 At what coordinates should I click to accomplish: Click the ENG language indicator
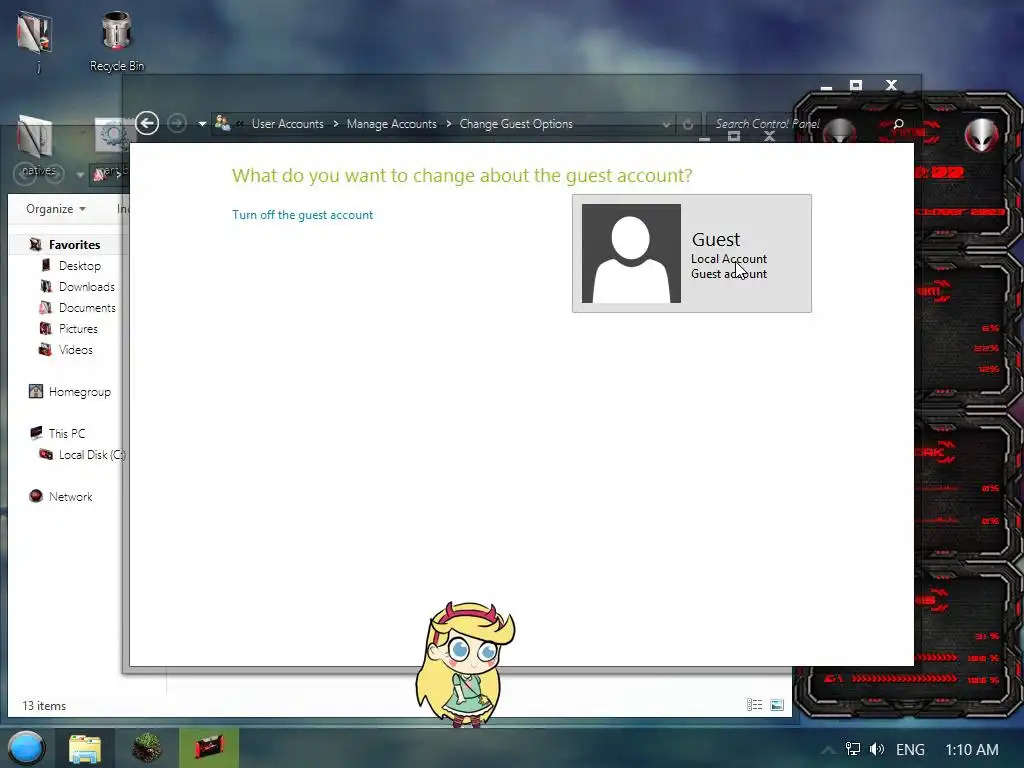(910, 750)
